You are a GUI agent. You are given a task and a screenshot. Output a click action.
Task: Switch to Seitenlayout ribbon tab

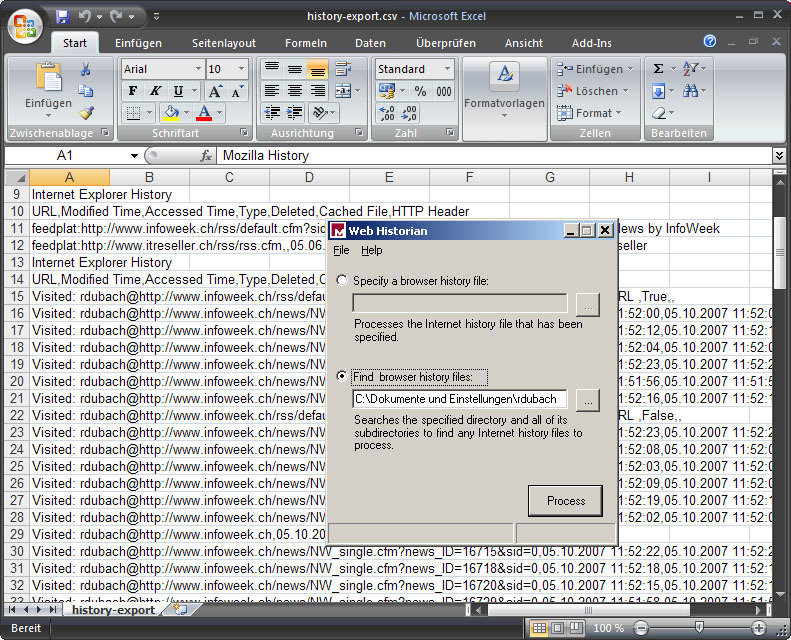pyautogui.click(x=224, y=43)
